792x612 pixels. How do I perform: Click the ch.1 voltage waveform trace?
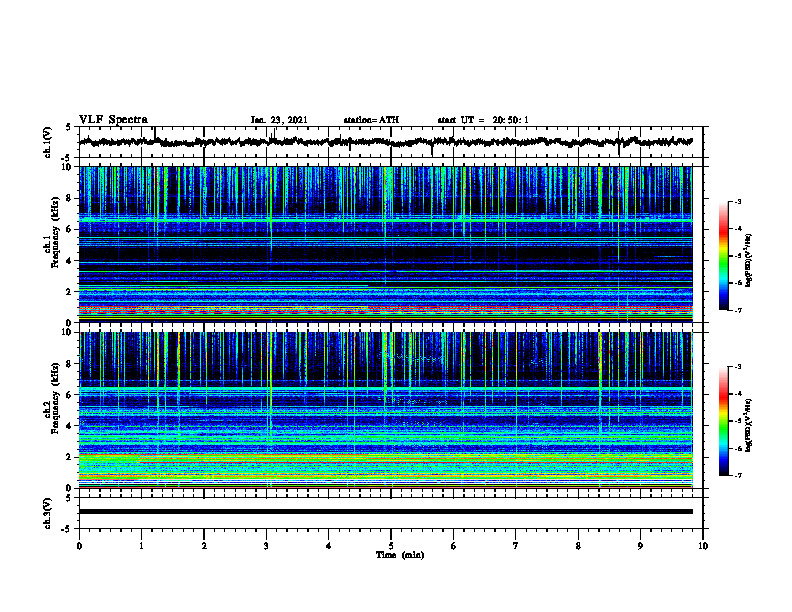coord(386,142)
